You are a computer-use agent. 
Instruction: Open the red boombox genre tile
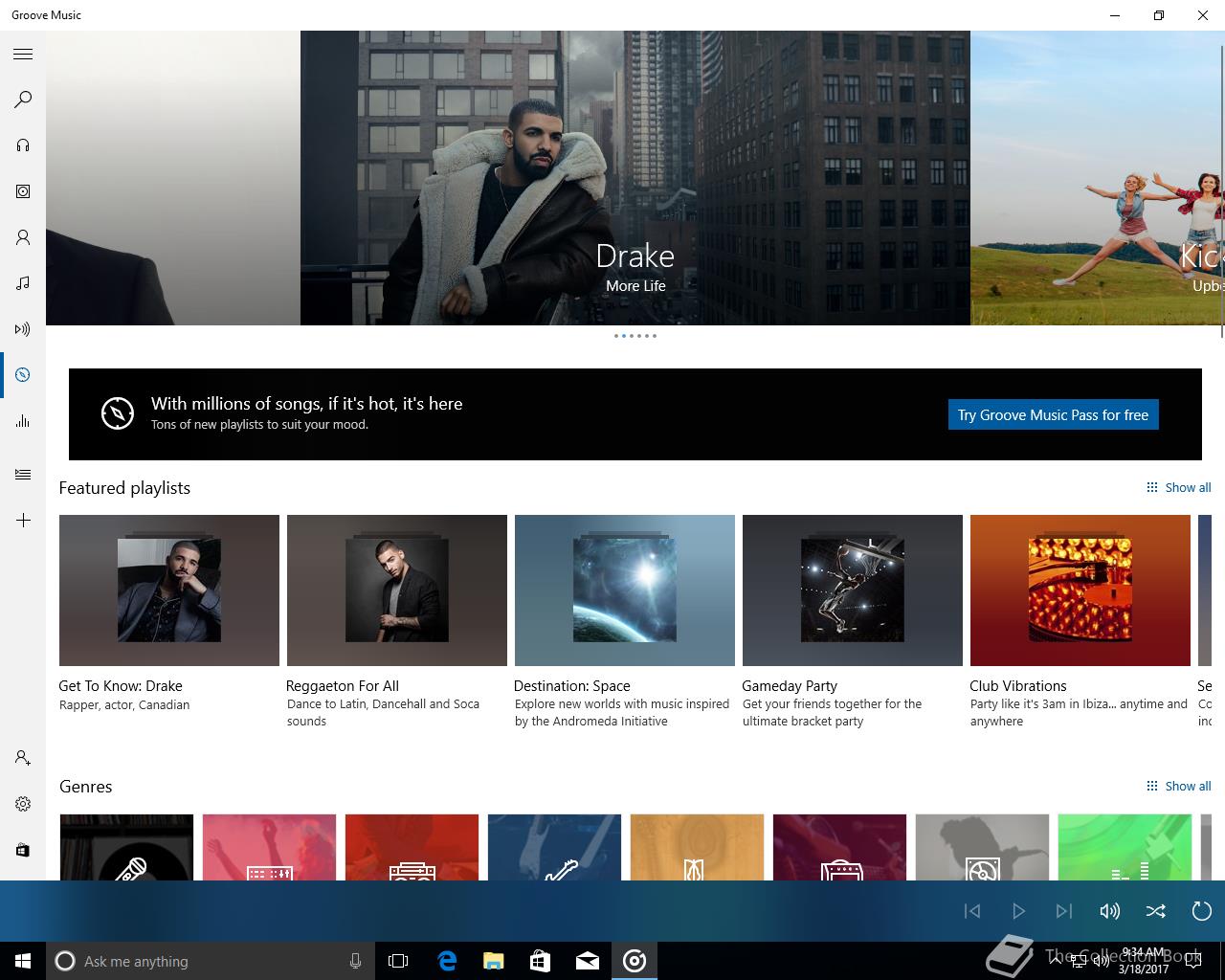412,847
